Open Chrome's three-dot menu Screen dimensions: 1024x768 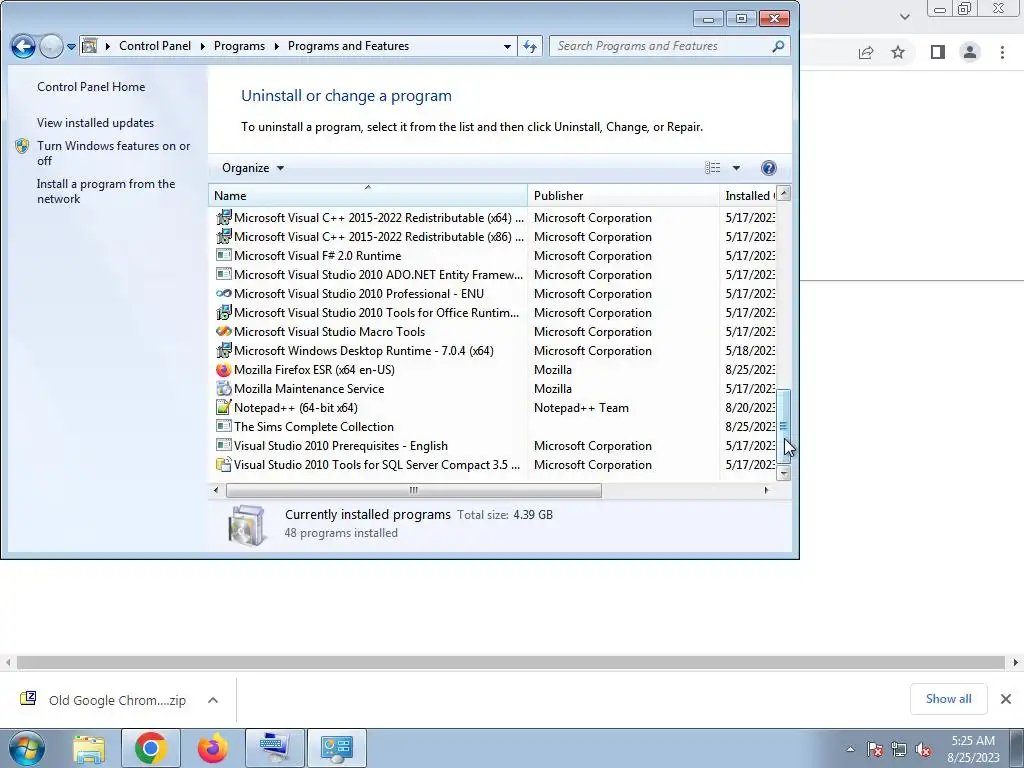[1002, 52]
